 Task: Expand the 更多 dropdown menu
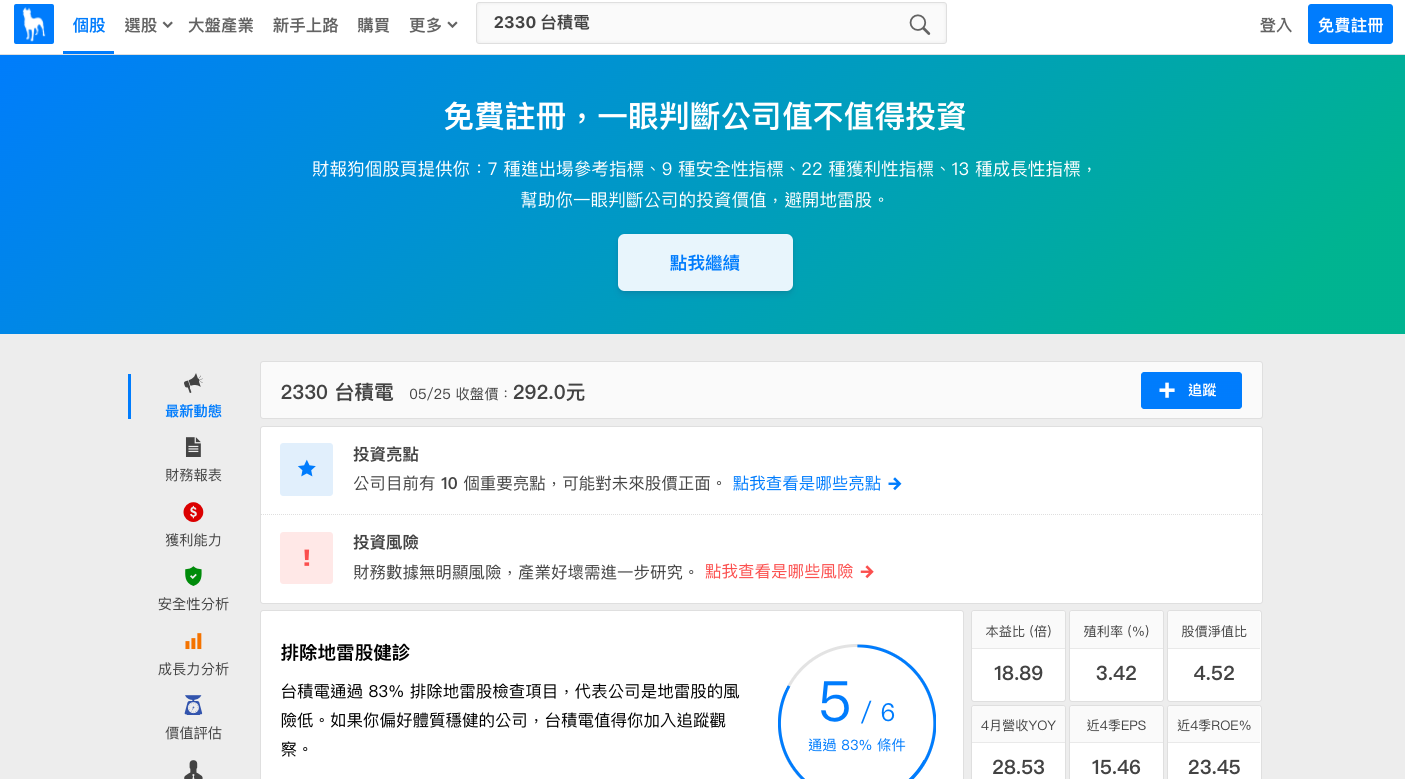[x=433, y=25]
